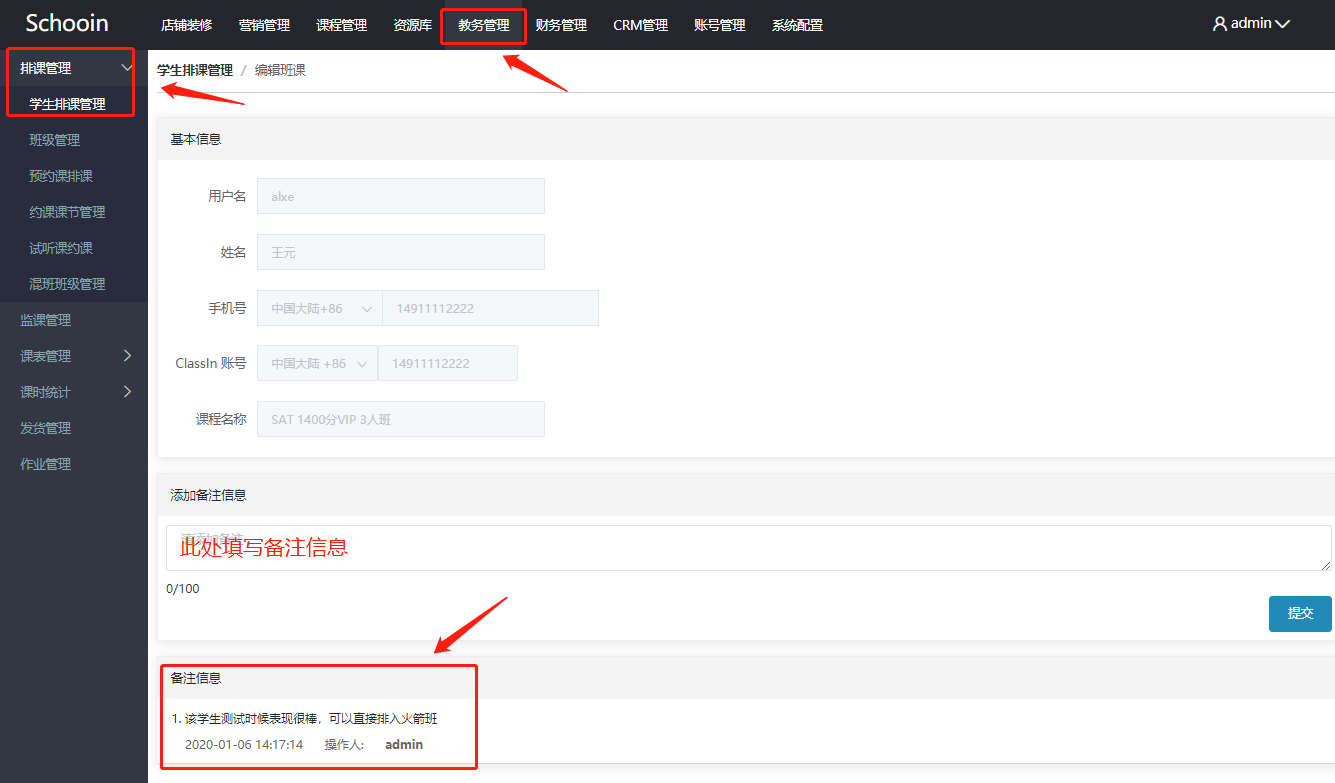The height and width of the screenshot is (783, 1335).
Task: Open 预约课排课 in sidebar
Action: (x=61, y=176)
